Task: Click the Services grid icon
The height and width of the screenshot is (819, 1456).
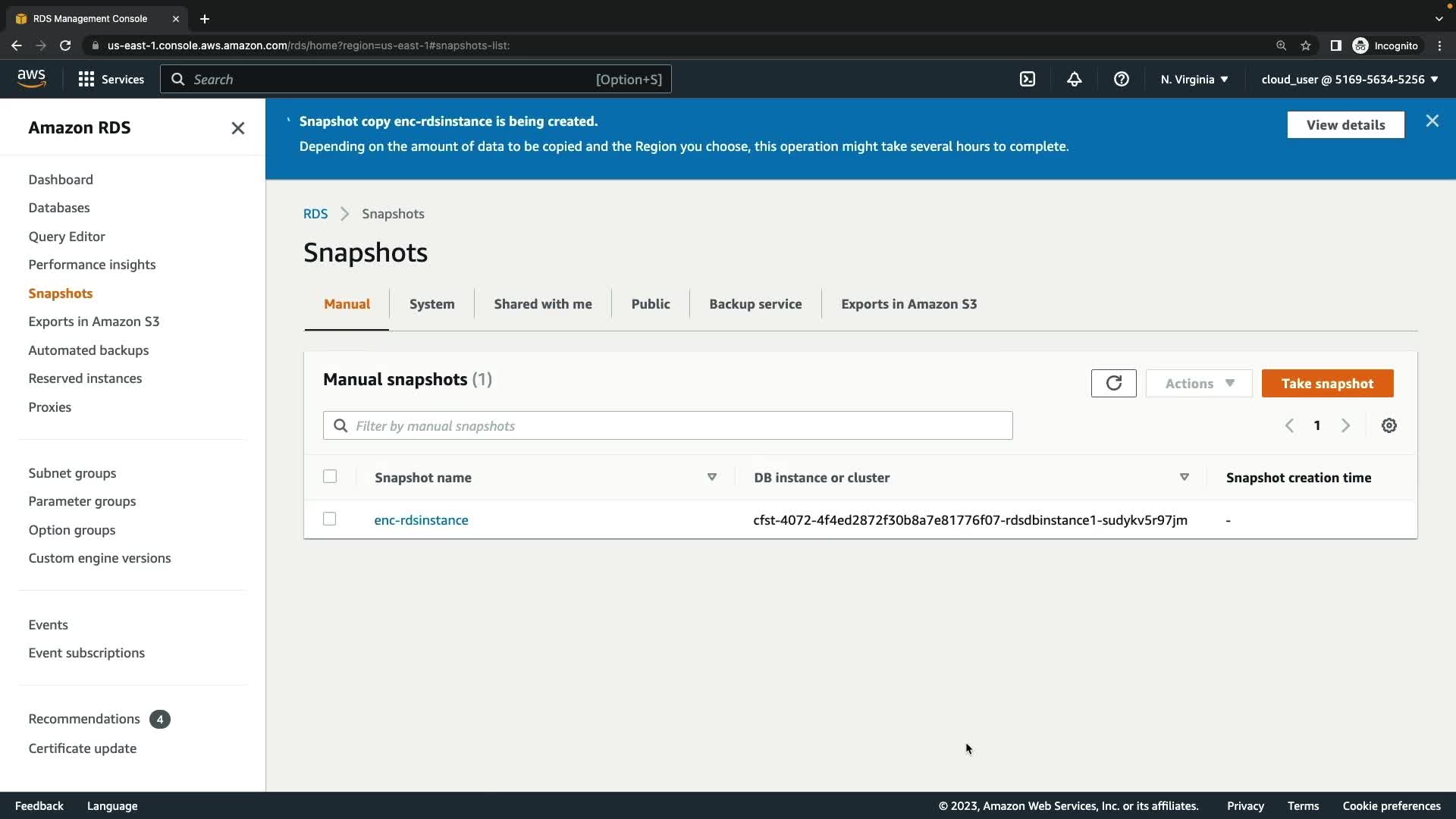Action: [86, 79]
